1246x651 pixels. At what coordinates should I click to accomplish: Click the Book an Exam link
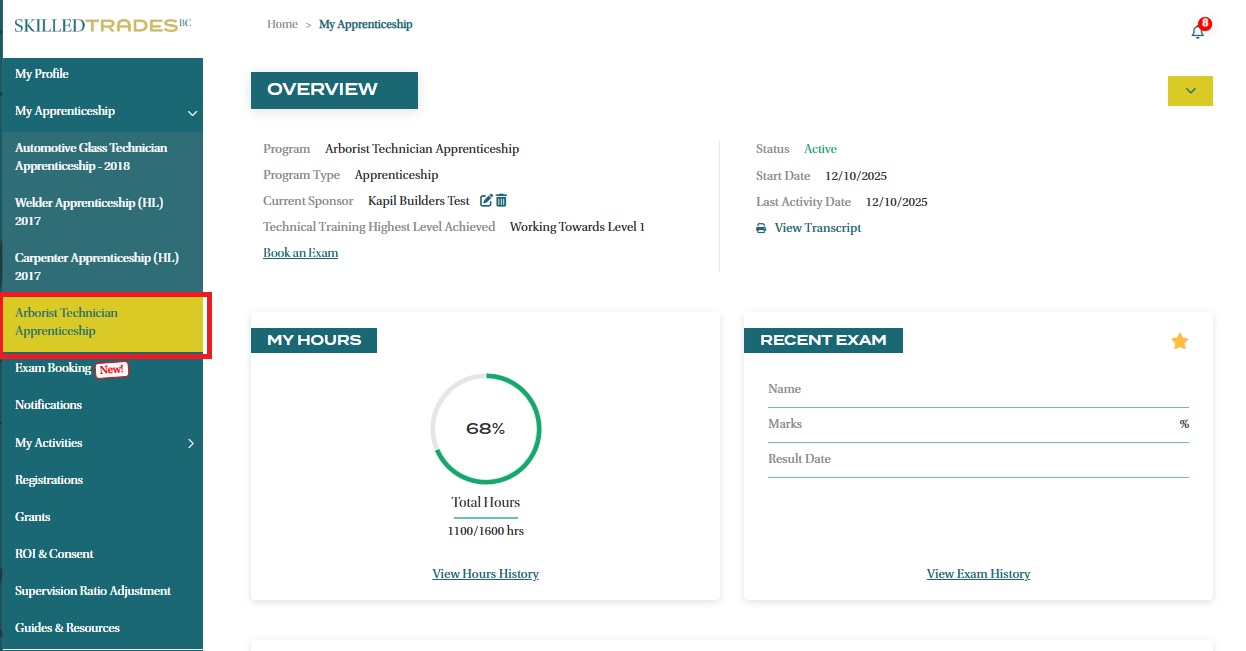coord(300,253)
